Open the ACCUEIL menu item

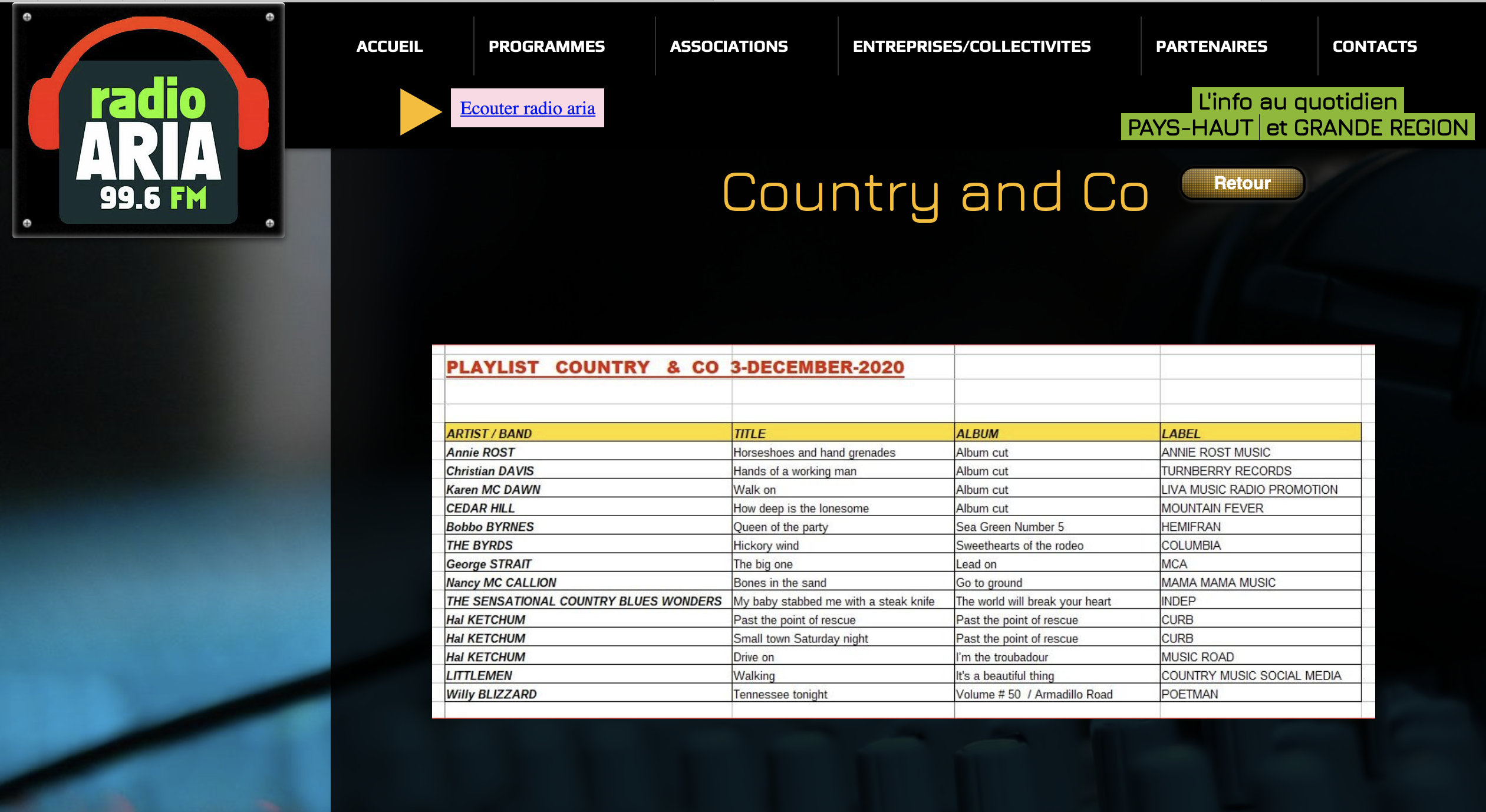coord(390,46)
